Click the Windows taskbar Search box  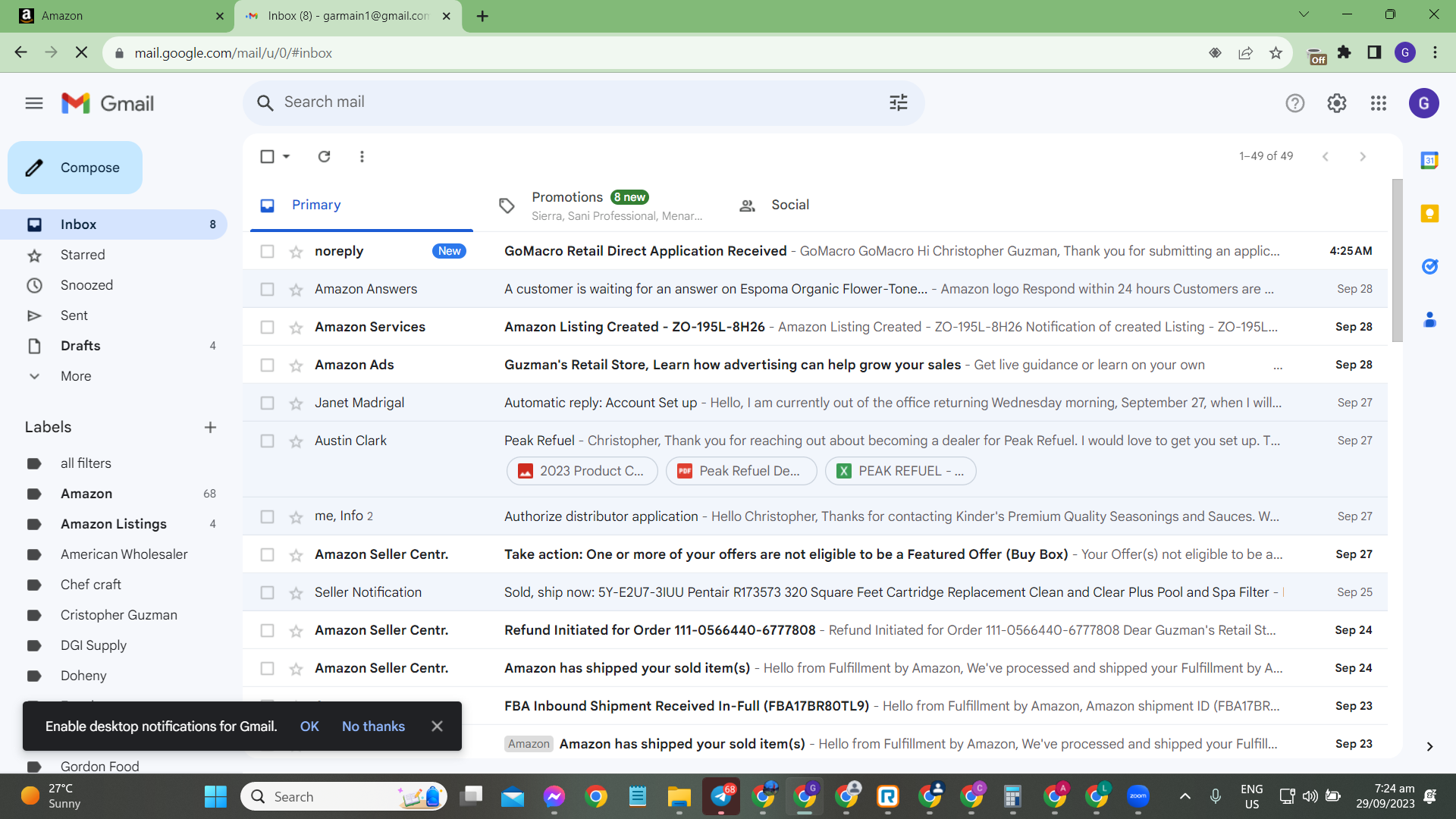(344, 796)
